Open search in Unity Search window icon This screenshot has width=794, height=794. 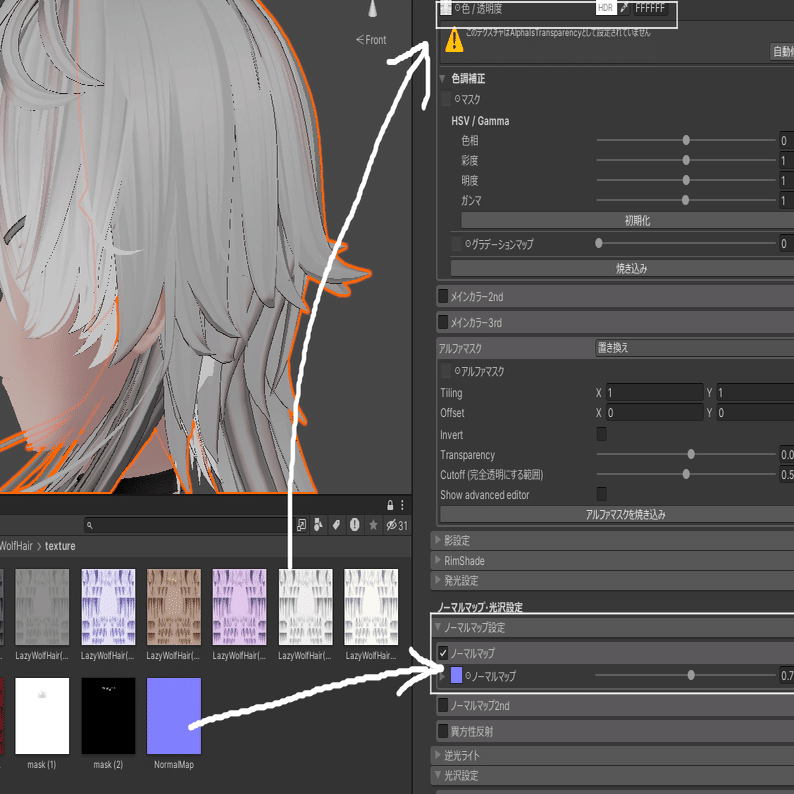tap(301, 525)
